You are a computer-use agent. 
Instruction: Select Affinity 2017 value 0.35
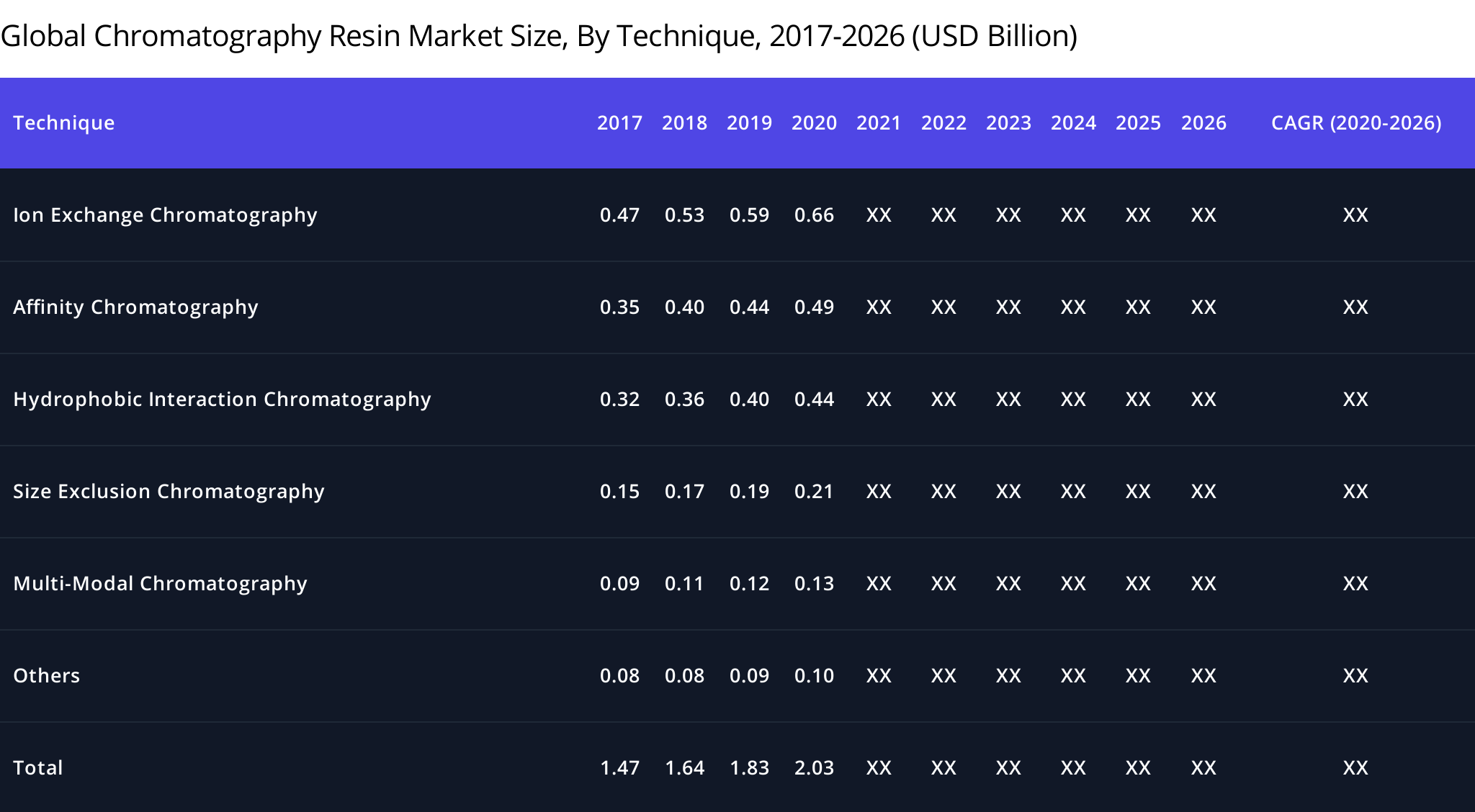[619, 307]
